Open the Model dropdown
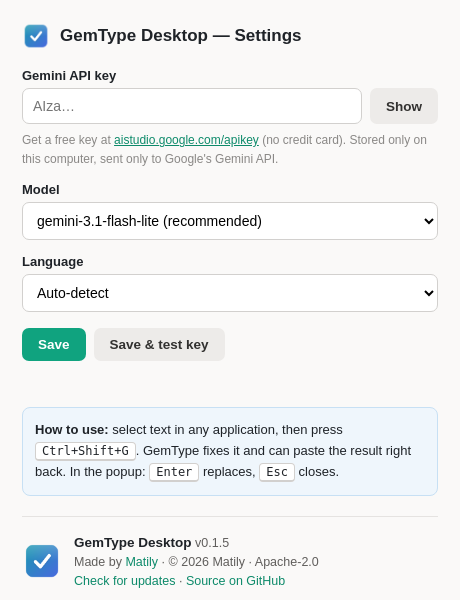The width and height of the screenshot is (460, 600). [230, 221]
